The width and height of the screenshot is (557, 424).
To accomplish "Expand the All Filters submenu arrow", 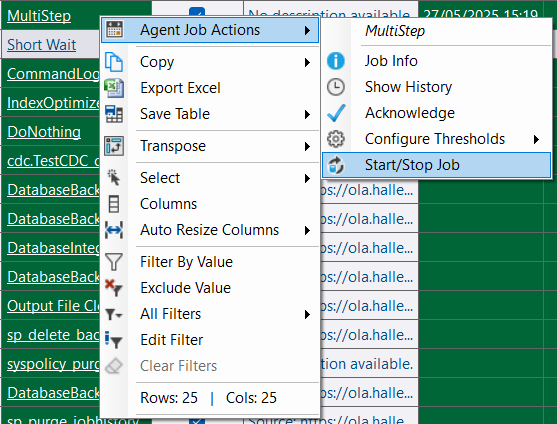I will [x=307, y=314].
